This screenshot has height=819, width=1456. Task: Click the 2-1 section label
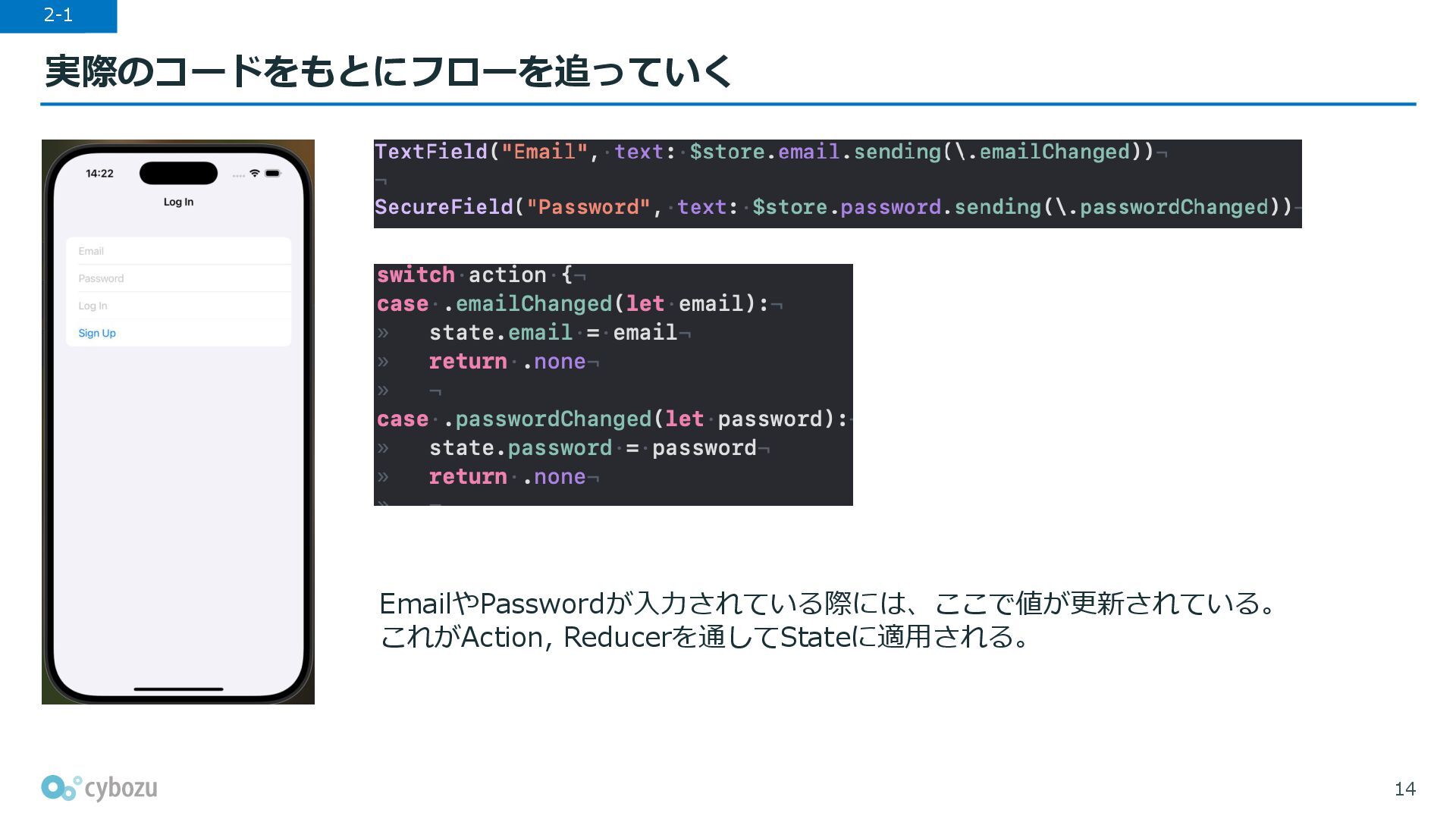[x=58, y=15]
